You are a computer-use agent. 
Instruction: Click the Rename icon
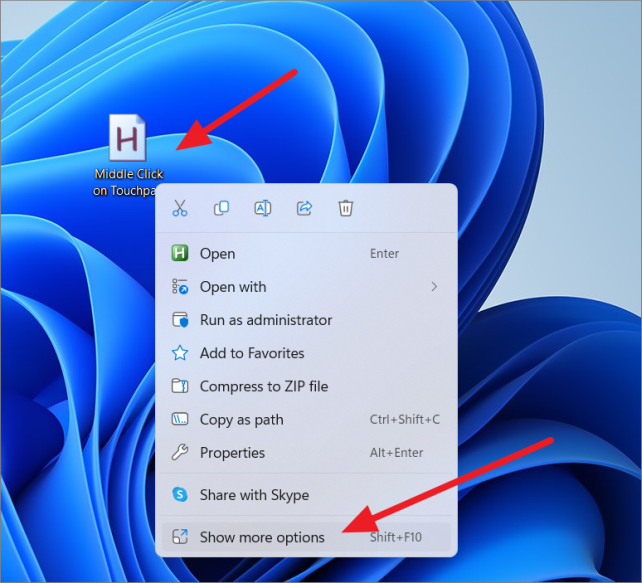263,208
